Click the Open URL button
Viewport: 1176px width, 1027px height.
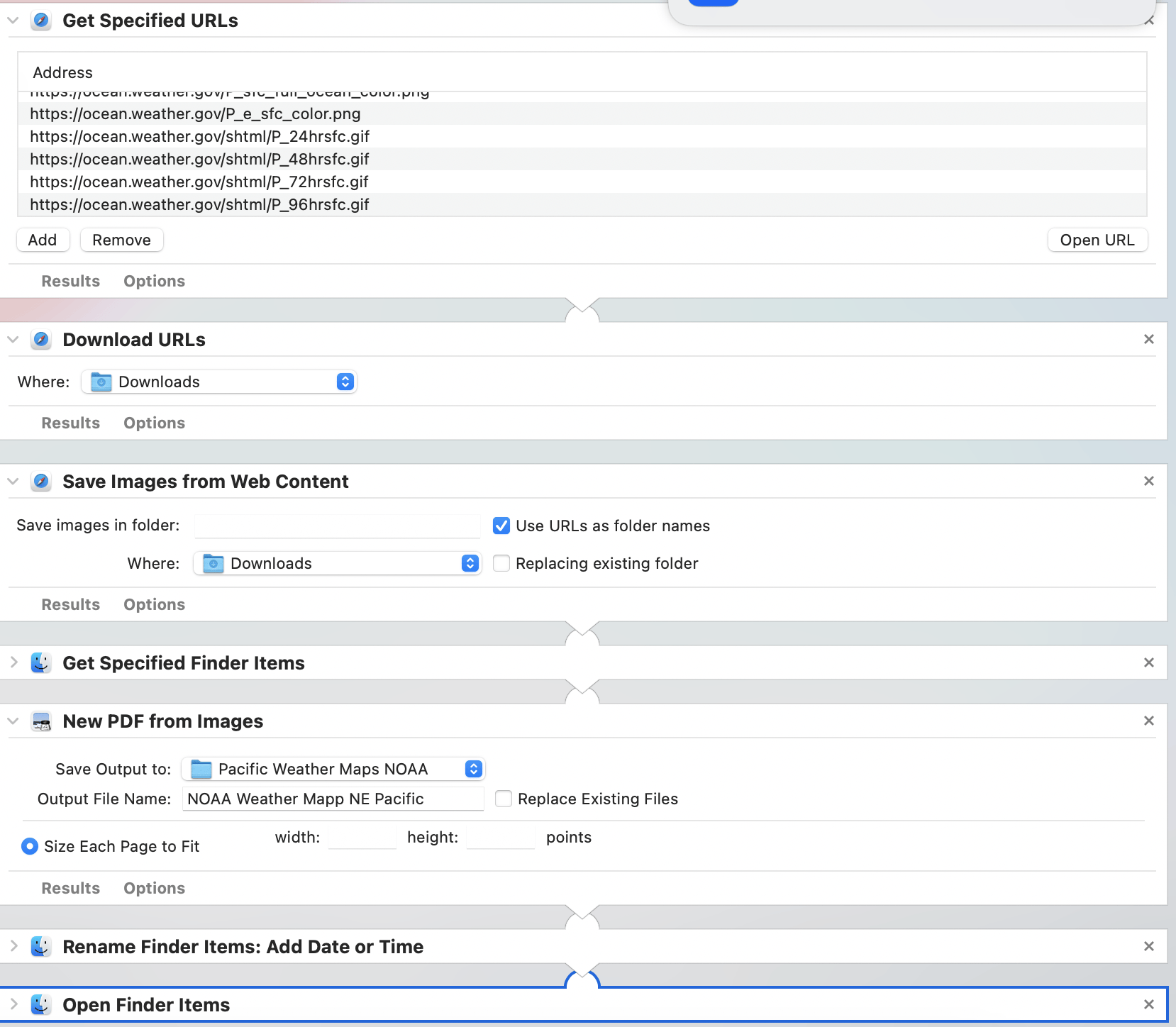(x=1097, y=240)
